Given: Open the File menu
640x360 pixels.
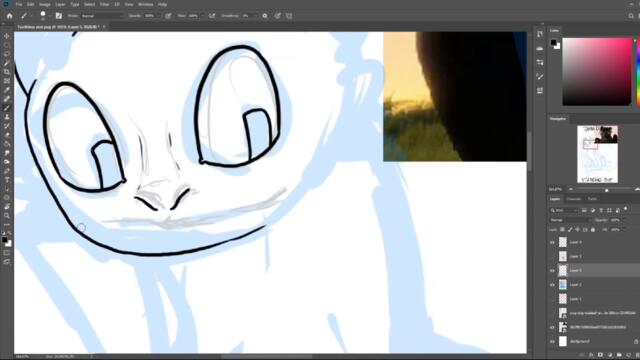Looking at the screenshot, I should point(19,4).
